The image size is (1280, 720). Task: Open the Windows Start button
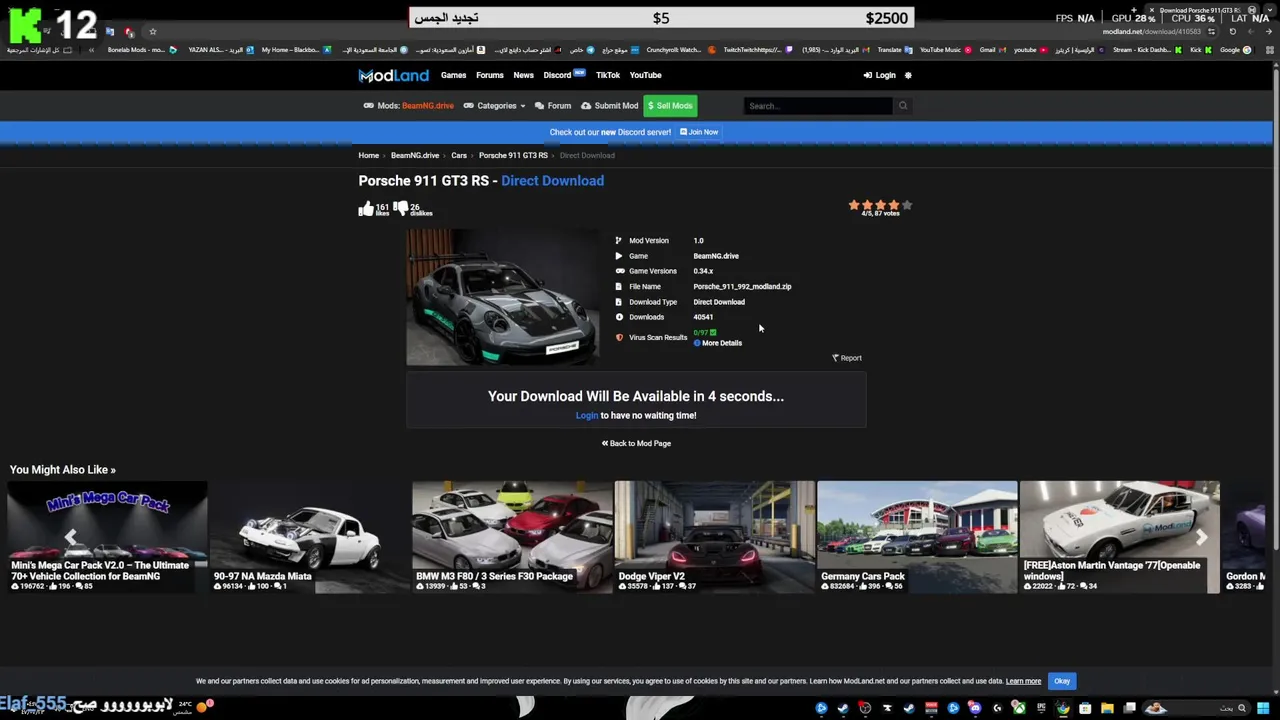tap(1263, 708)
